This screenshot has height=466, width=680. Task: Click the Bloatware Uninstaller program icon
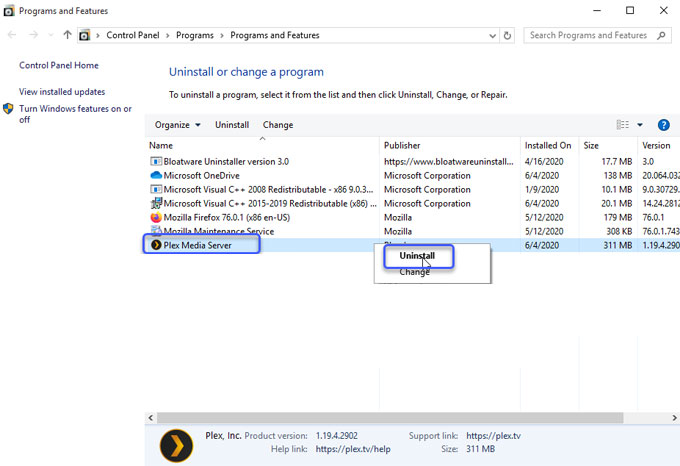coord(156,161)
